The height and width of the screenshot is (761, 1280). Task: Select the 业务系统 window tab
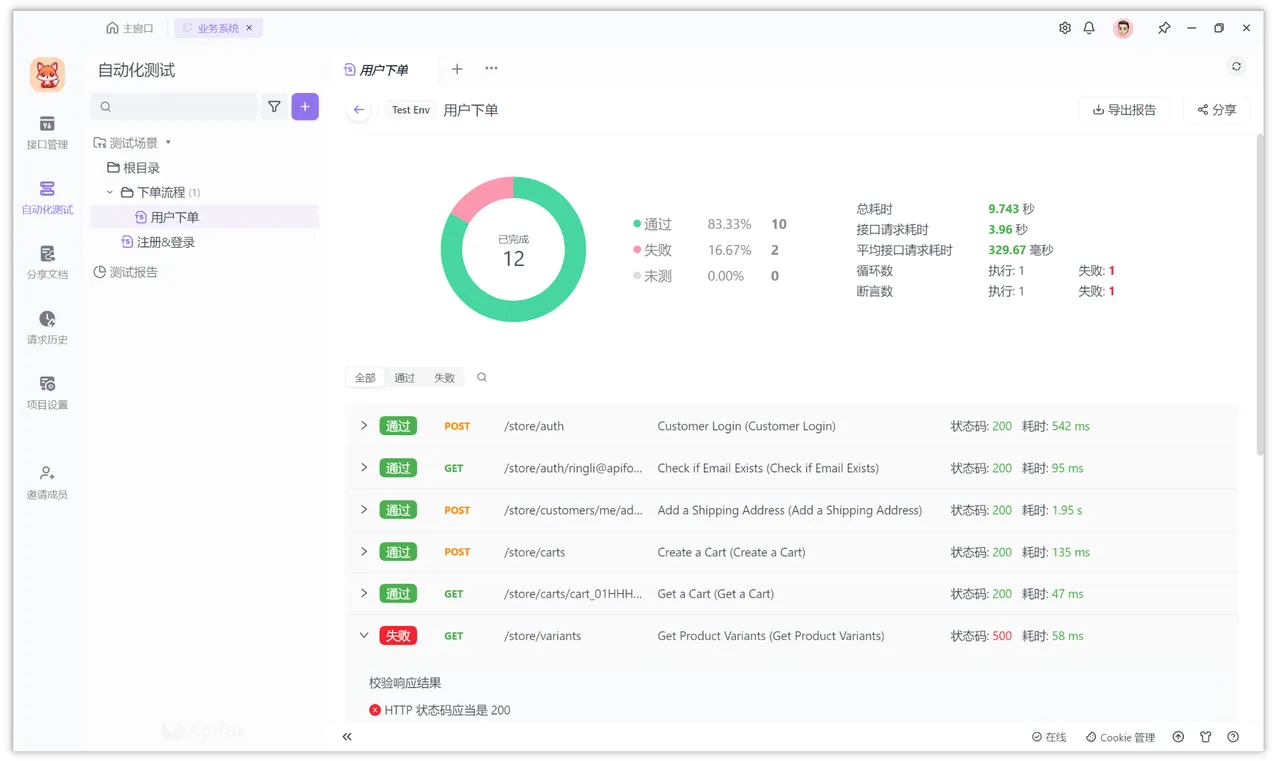(x=218, y=28)
